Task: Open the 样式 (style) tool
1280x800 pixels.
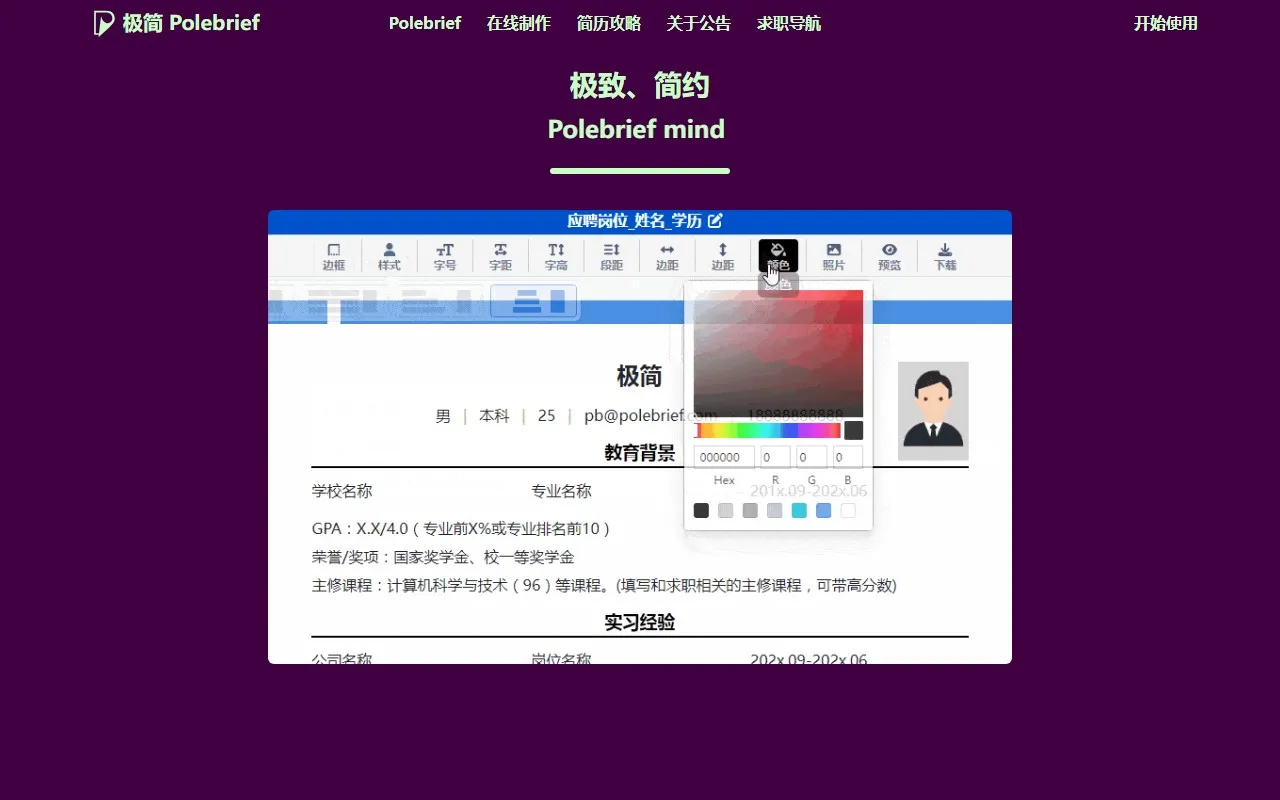Action: [389, 256]
